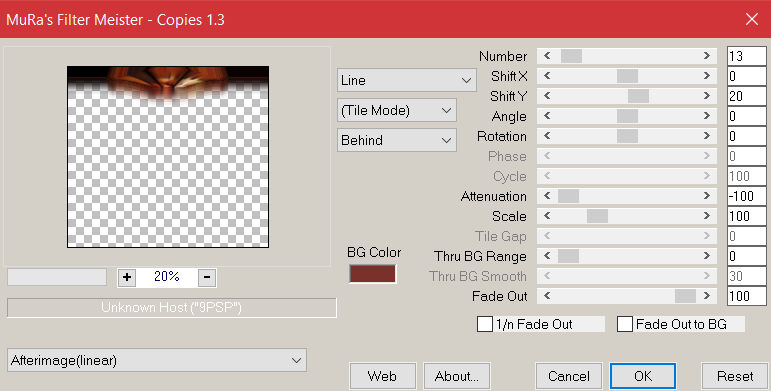This screenshot has height=391, width=771.
Task: Click the Shift X slider thumb
Action: pyautogui.click(x=627, y=76)
